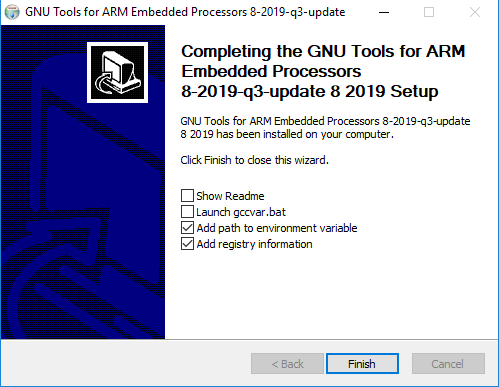This screenshot has height=387, width=499.
Task: Click the 'Completing the GNU Tools' heading
Action: pos(323,71)
